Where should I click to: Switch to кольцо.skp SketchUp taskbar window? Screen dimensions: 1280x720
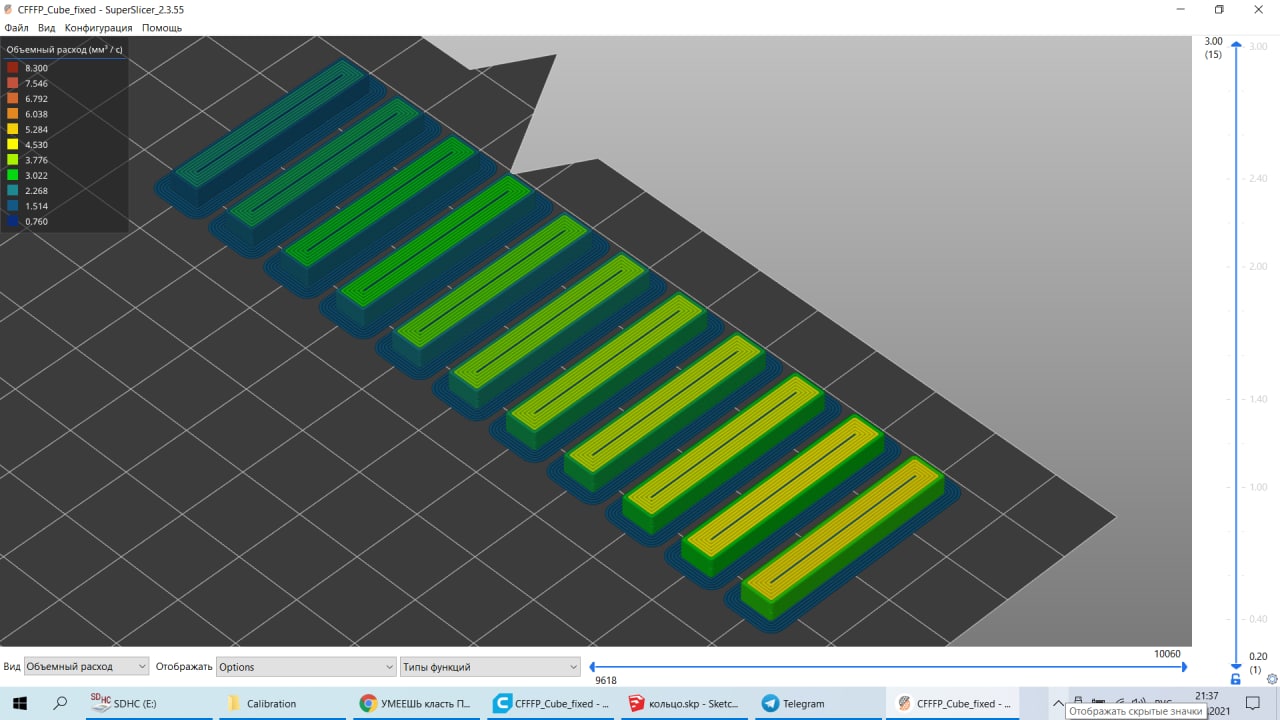point(682,703)
